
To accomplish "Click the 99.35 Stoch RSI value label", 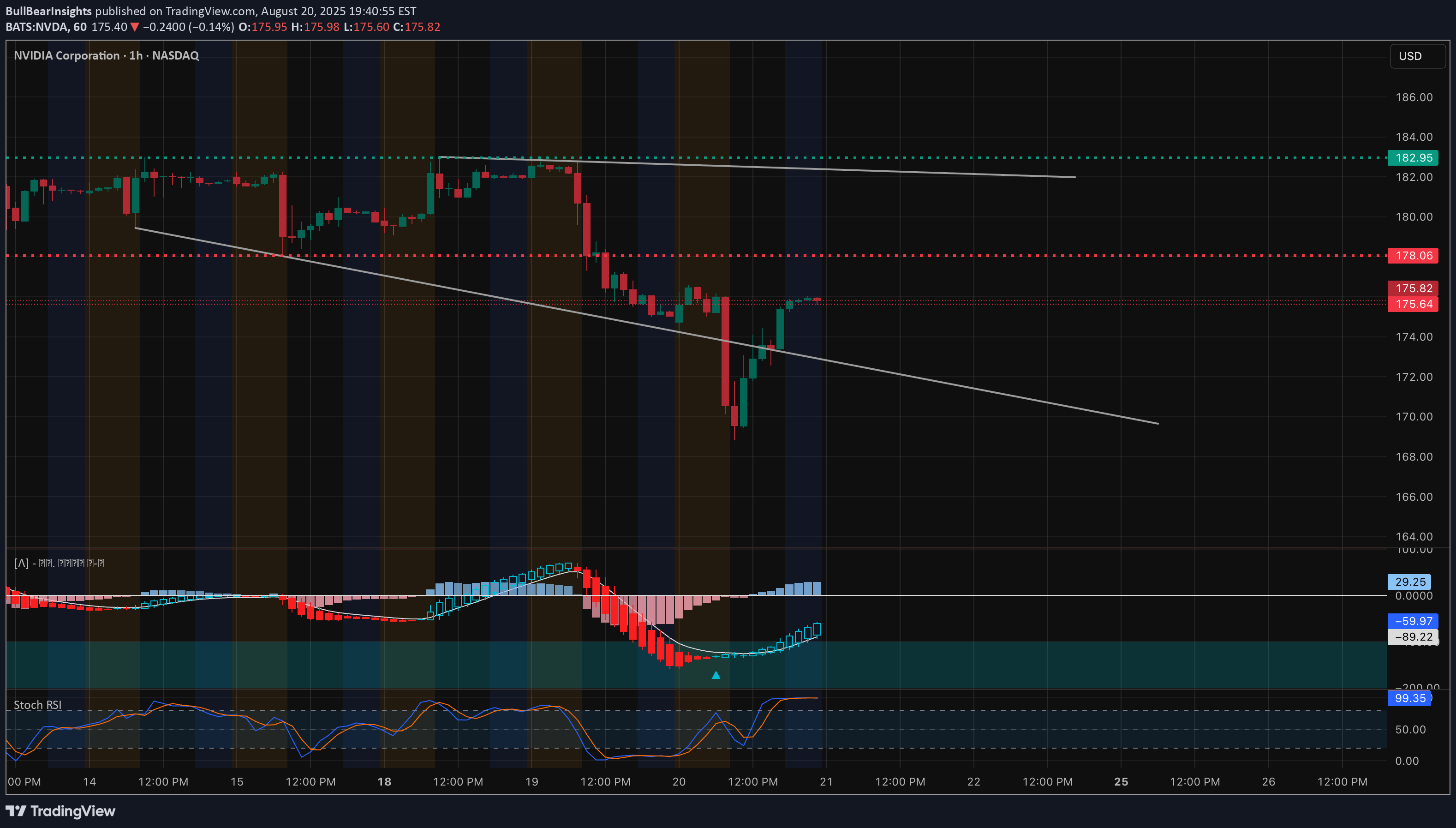I will pyautogui.click(x=1409, y=698).
